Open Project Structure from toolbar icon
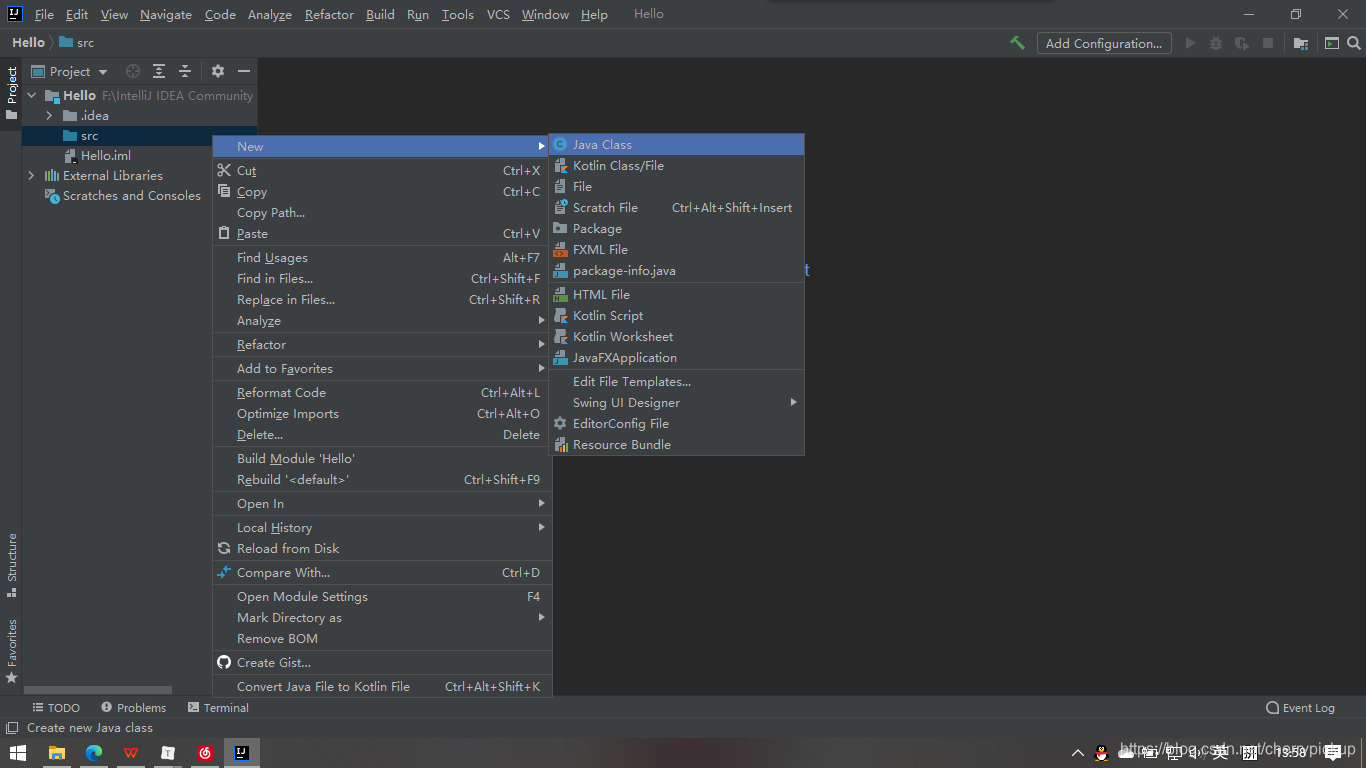Viewport: 1366px width, 768px height. [1300, 43]
